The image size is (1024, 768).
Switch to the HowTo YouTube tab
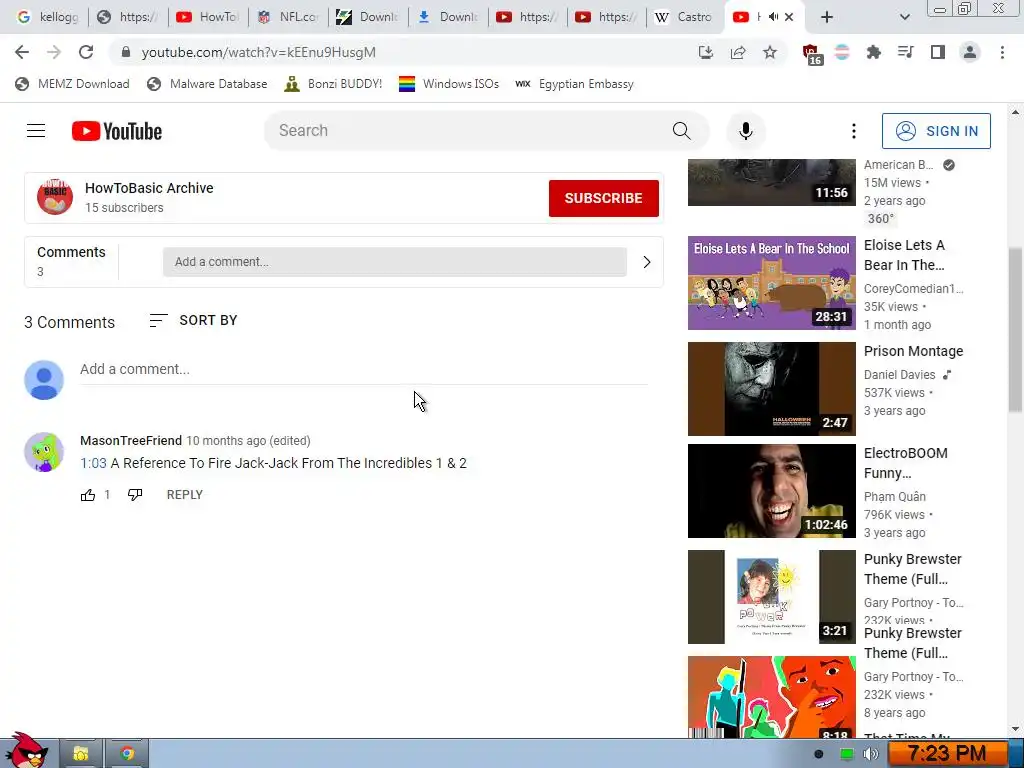coord(208,17)
